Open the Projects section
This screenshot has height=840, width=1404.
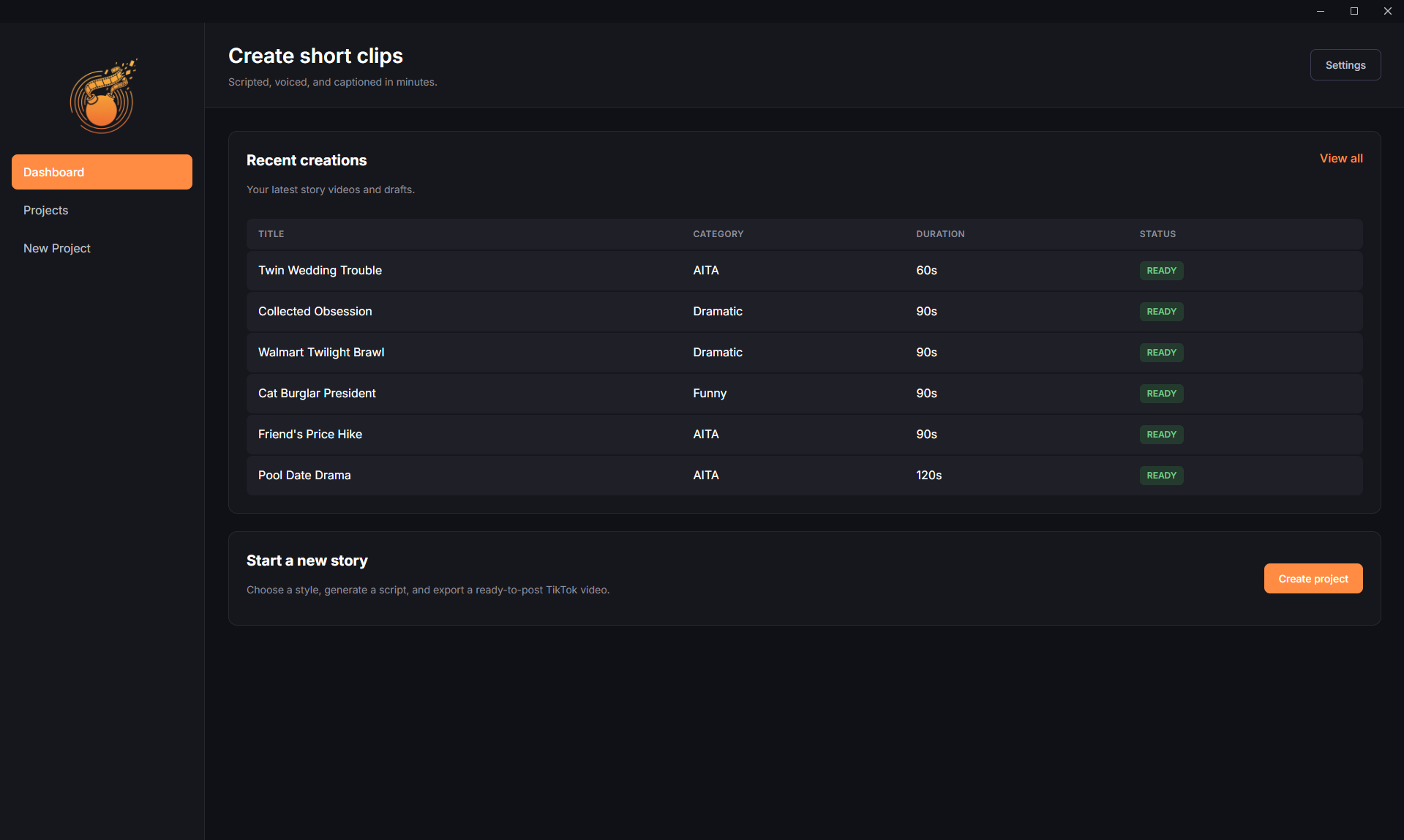[x=45, y=210]
